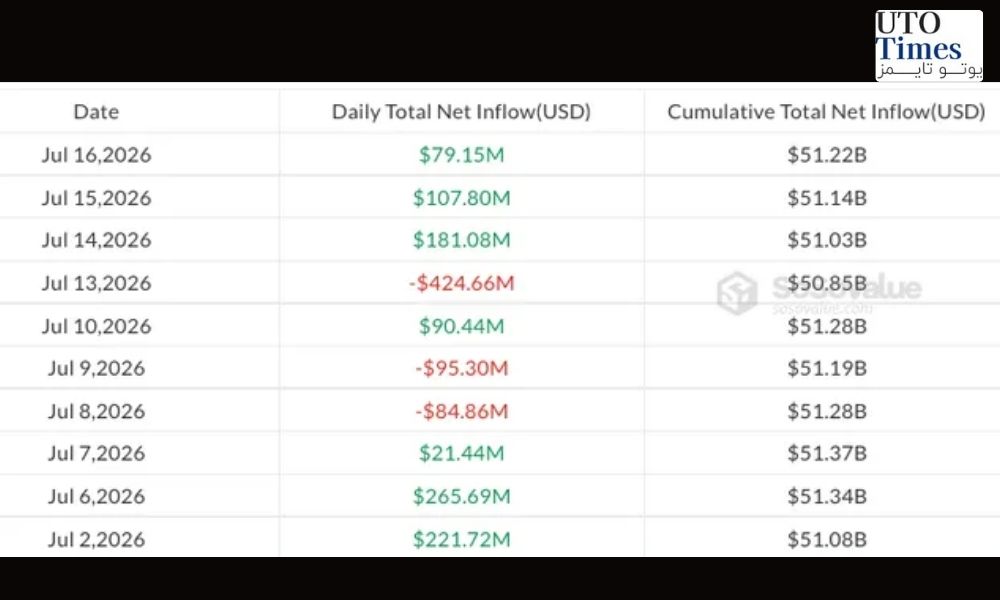Click Cumulative Total Net Inflow(USD) header
This screenshot has width=1000, height=600.
[x=827, y=112]
